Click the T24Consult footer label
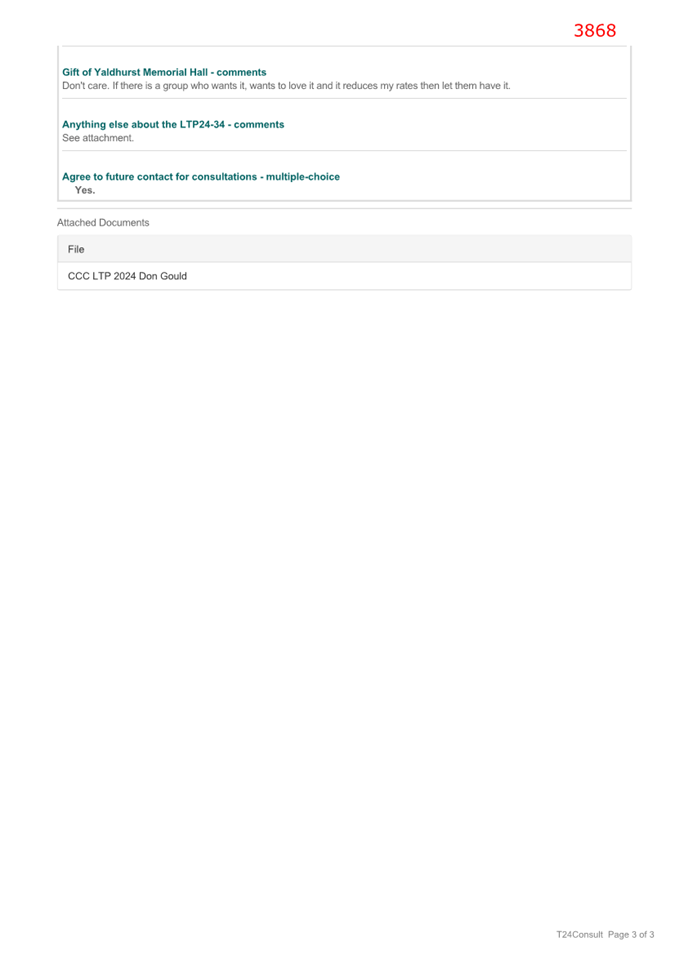This screenshot has width=675, height=955. (x=579, y=934)
